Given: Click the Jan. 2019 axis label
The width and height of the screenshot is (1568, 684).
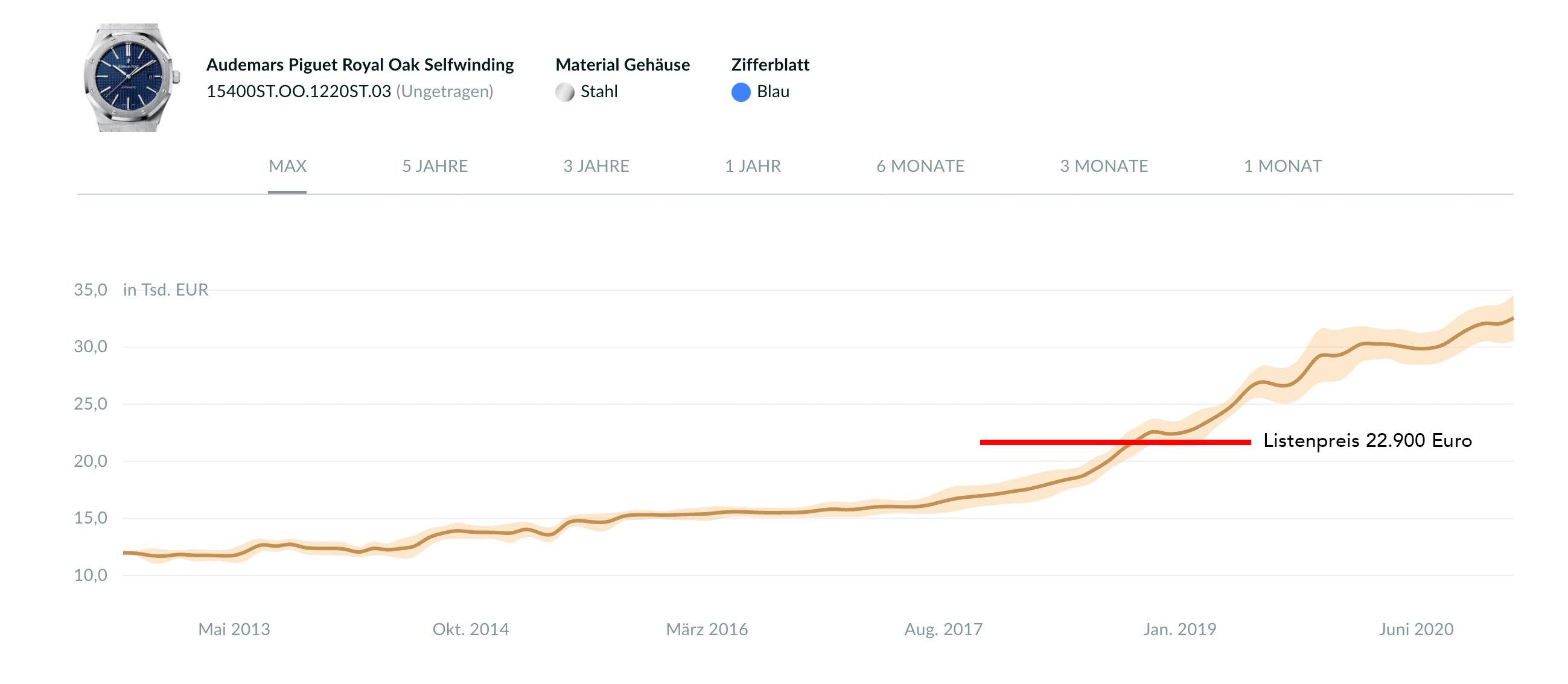Looking at the screenshot, I should (1179, 629).
